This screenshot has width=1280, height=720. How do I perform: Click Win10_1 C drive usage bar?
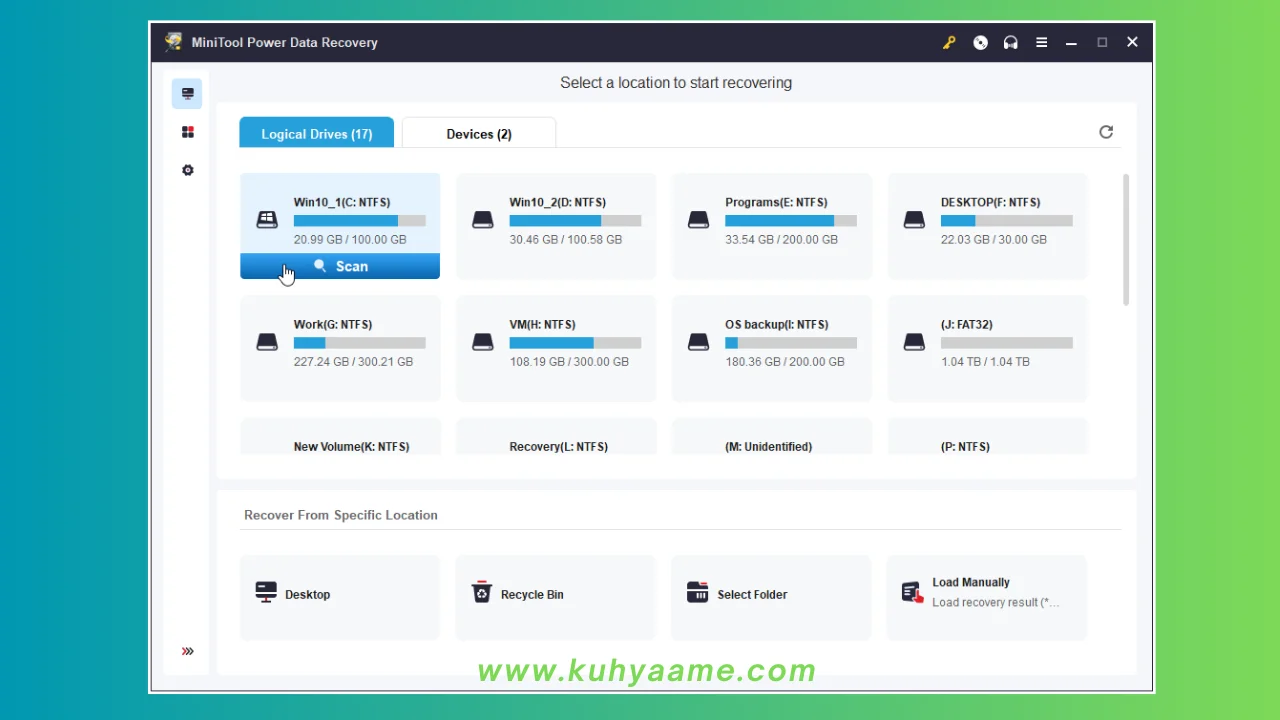click(360, 221)
